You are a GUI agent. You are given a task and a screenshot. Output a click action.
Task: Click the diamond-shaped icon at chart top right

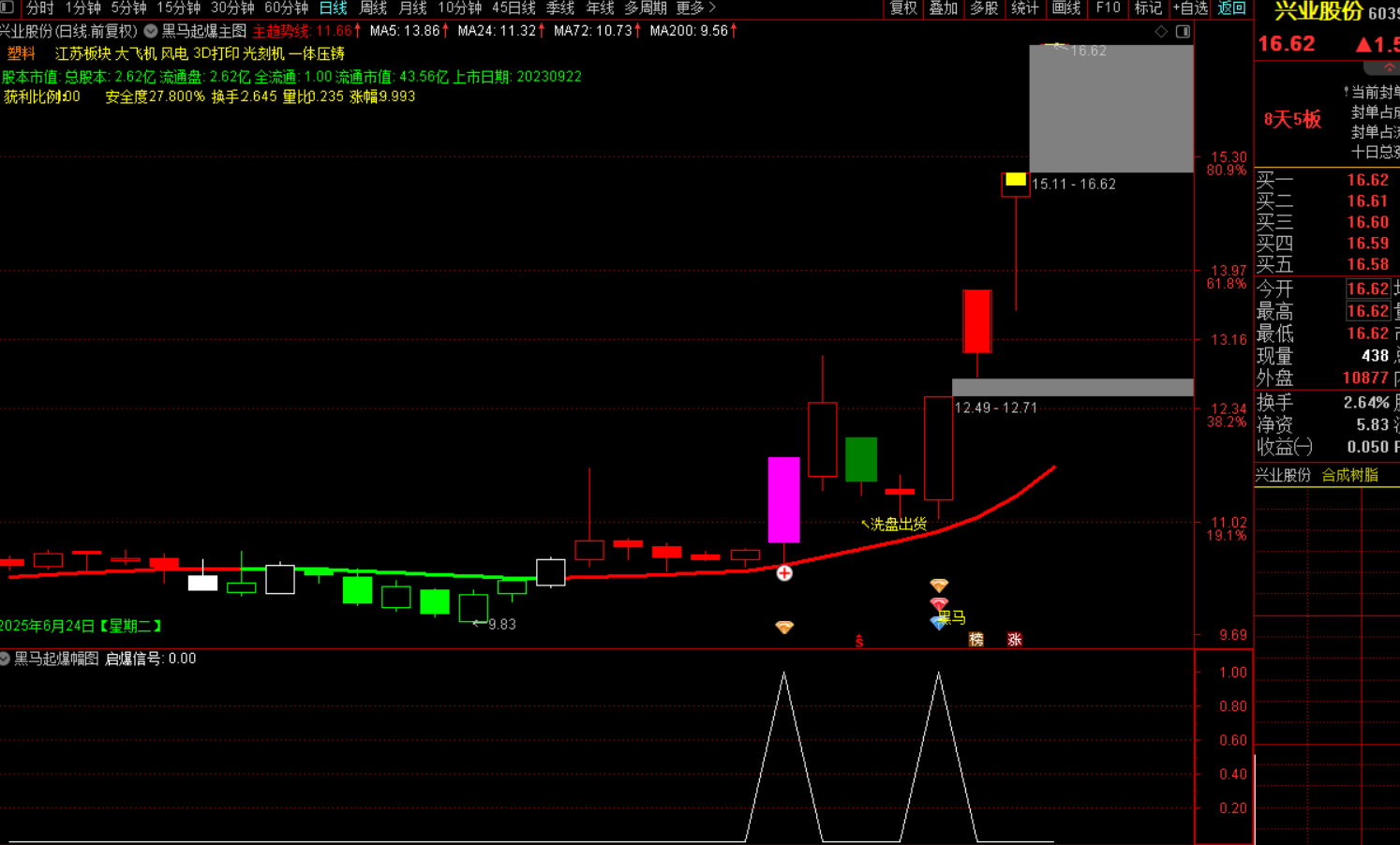pos(1161,32)
